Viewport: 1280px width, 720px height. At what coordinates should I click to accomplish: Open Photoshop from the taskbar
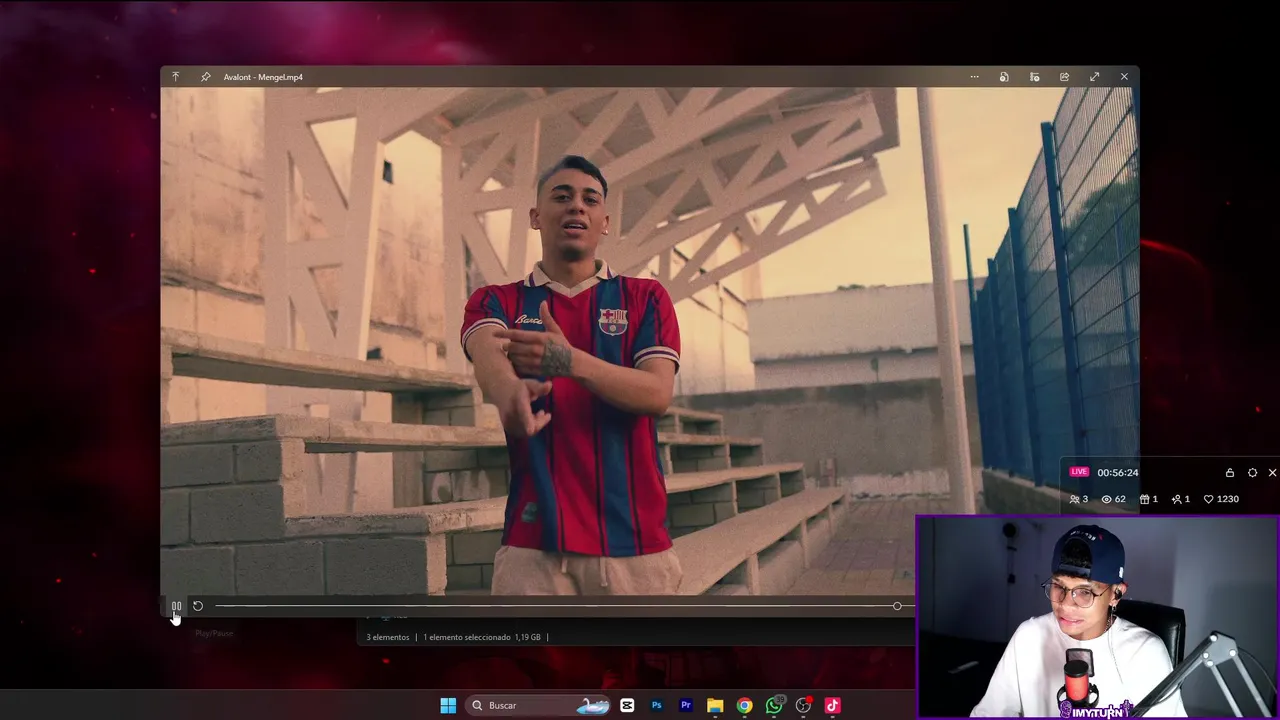(656, 705)
